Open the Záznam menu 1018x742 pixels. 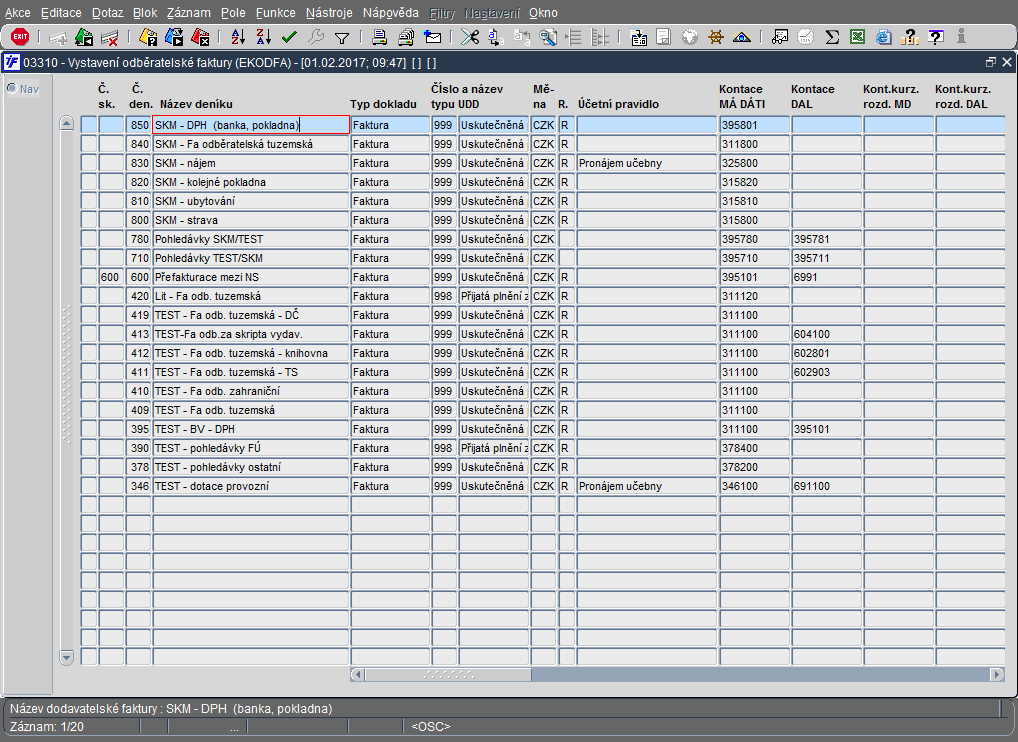point(188,12)
